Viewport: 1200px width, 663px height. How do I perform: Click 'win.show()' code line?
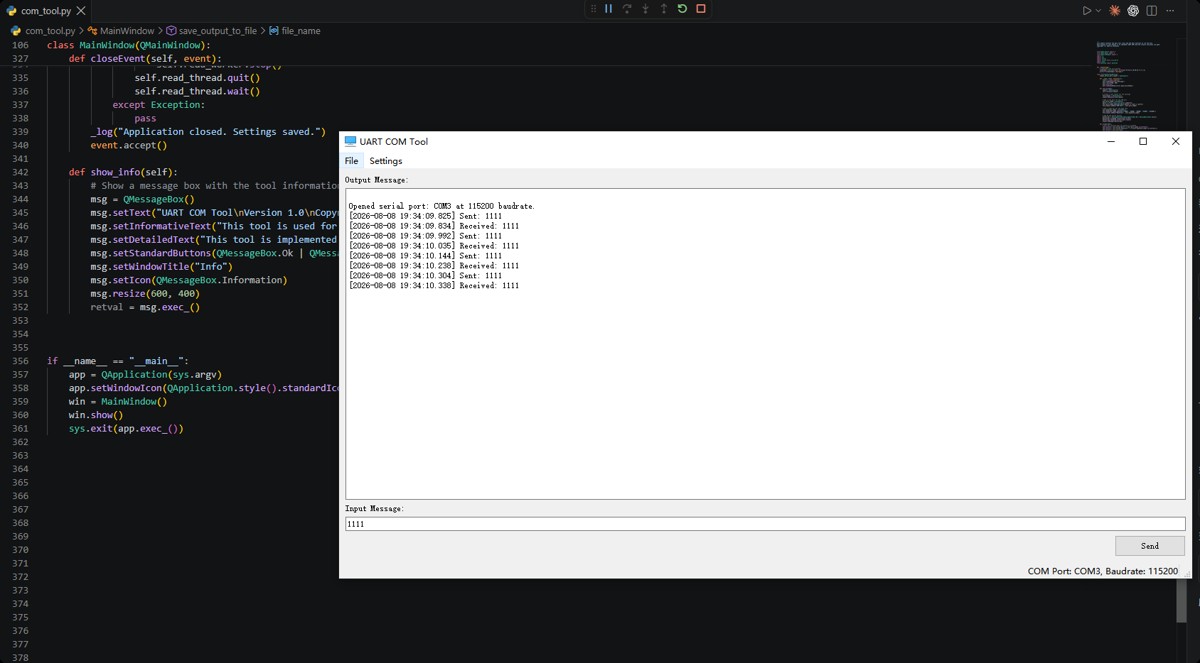coord(96,415)
